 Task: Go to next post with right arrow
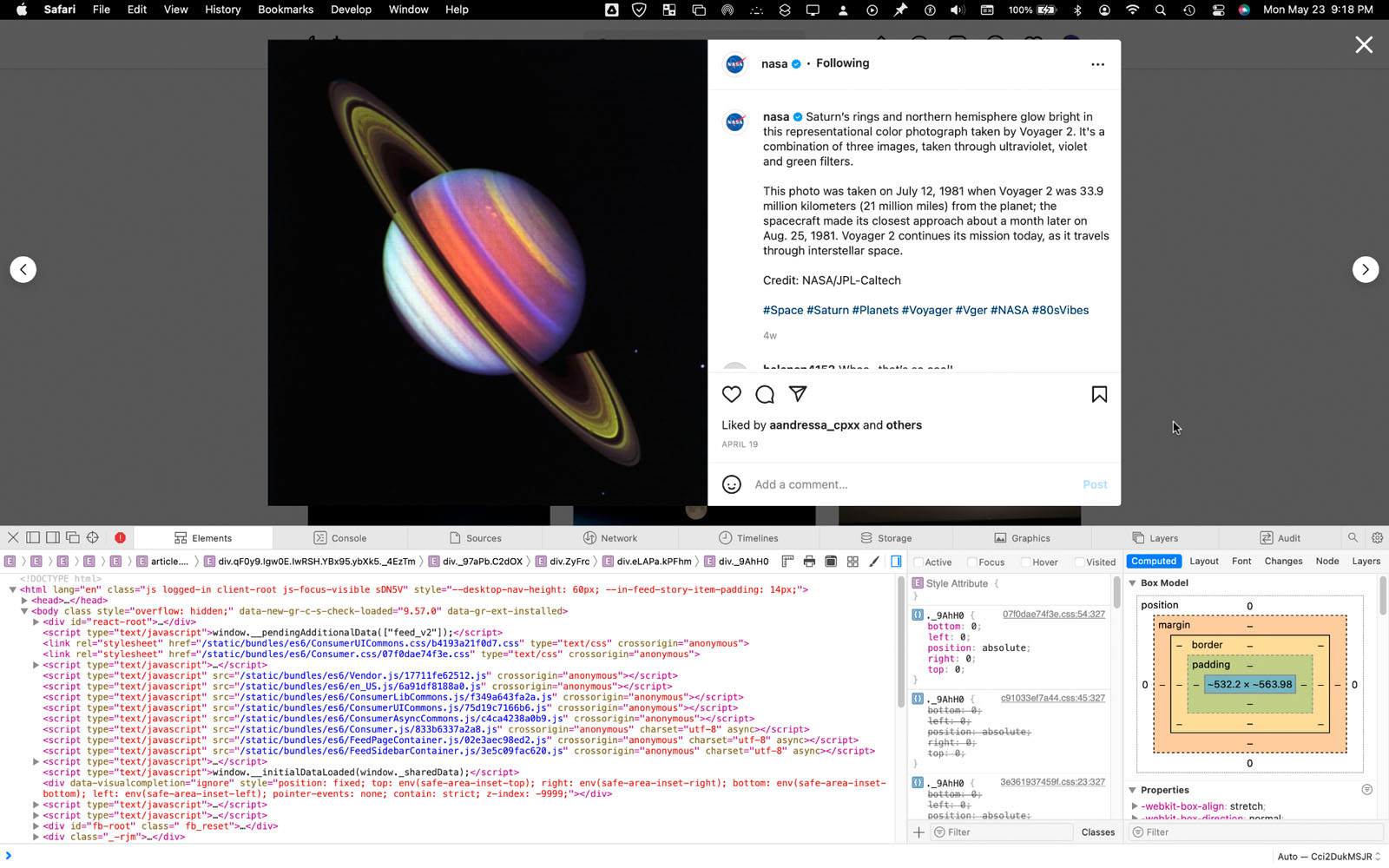click(1365, 270)
